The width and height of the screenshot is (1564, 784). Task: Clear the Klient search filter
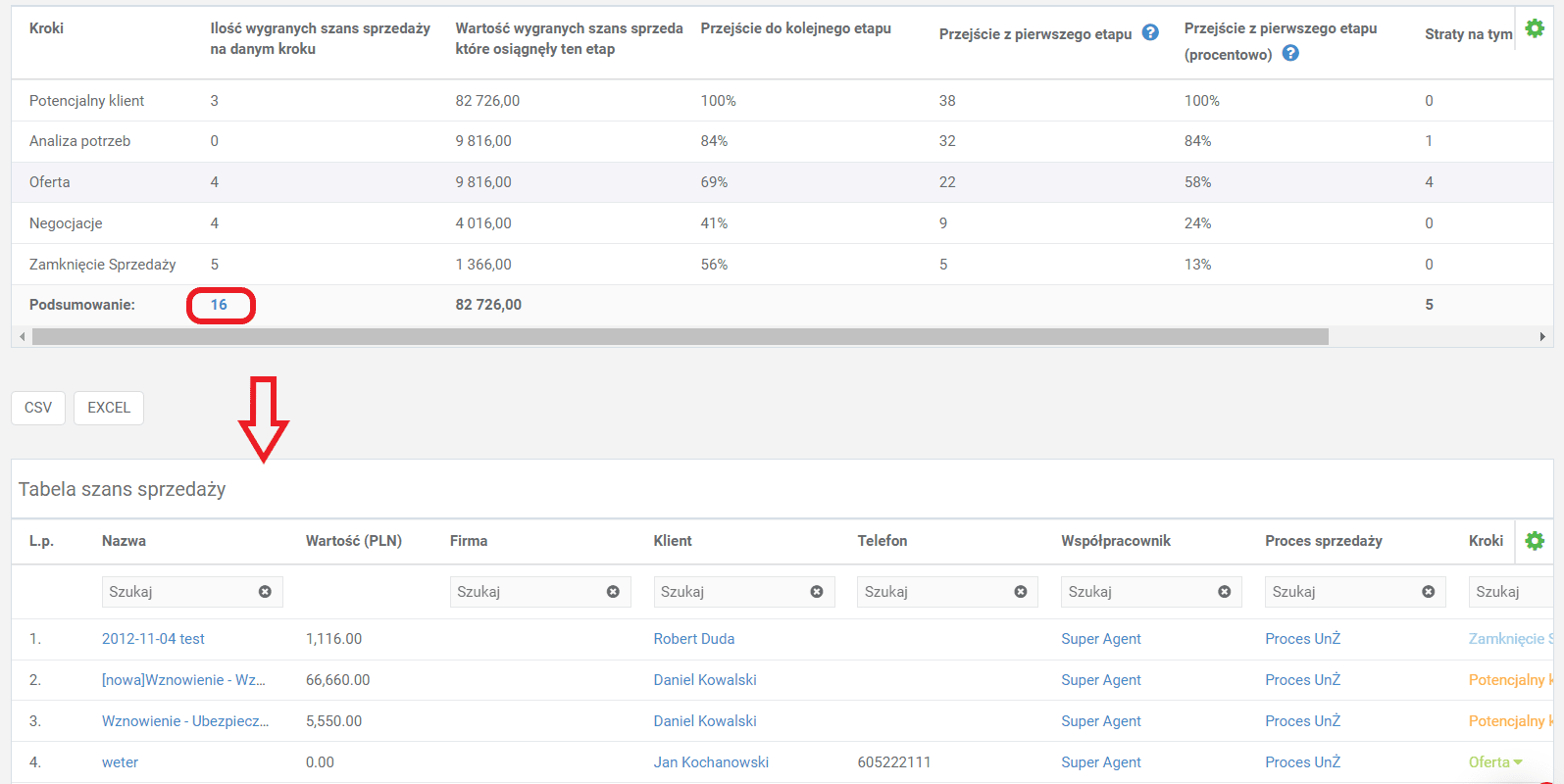817,592
